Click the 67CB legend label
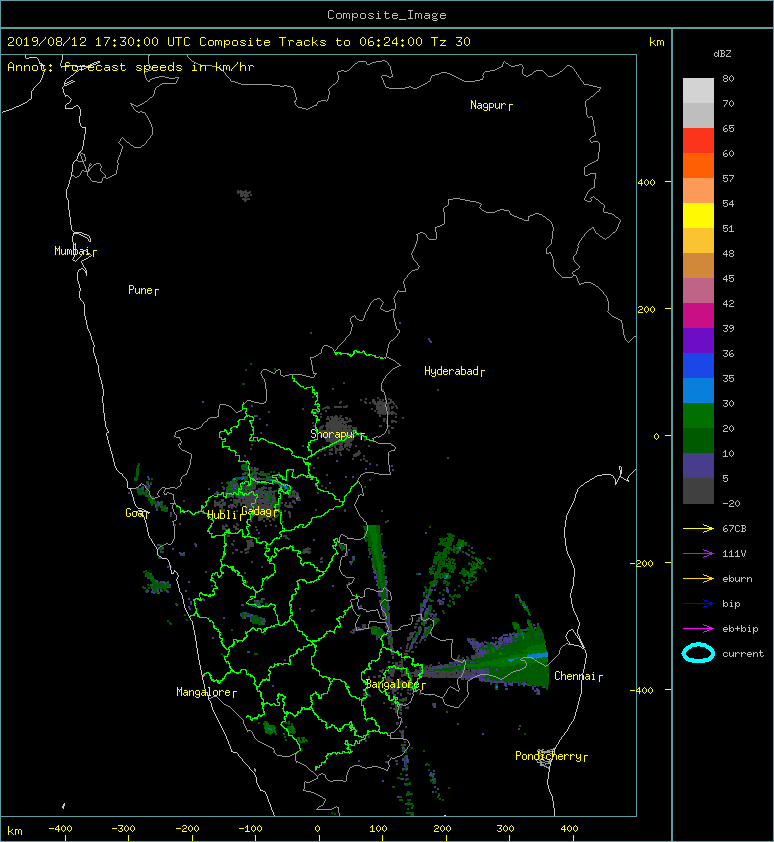Image resolution: width=774 pixels, height=842 pixels. click(x=734, y=528)
